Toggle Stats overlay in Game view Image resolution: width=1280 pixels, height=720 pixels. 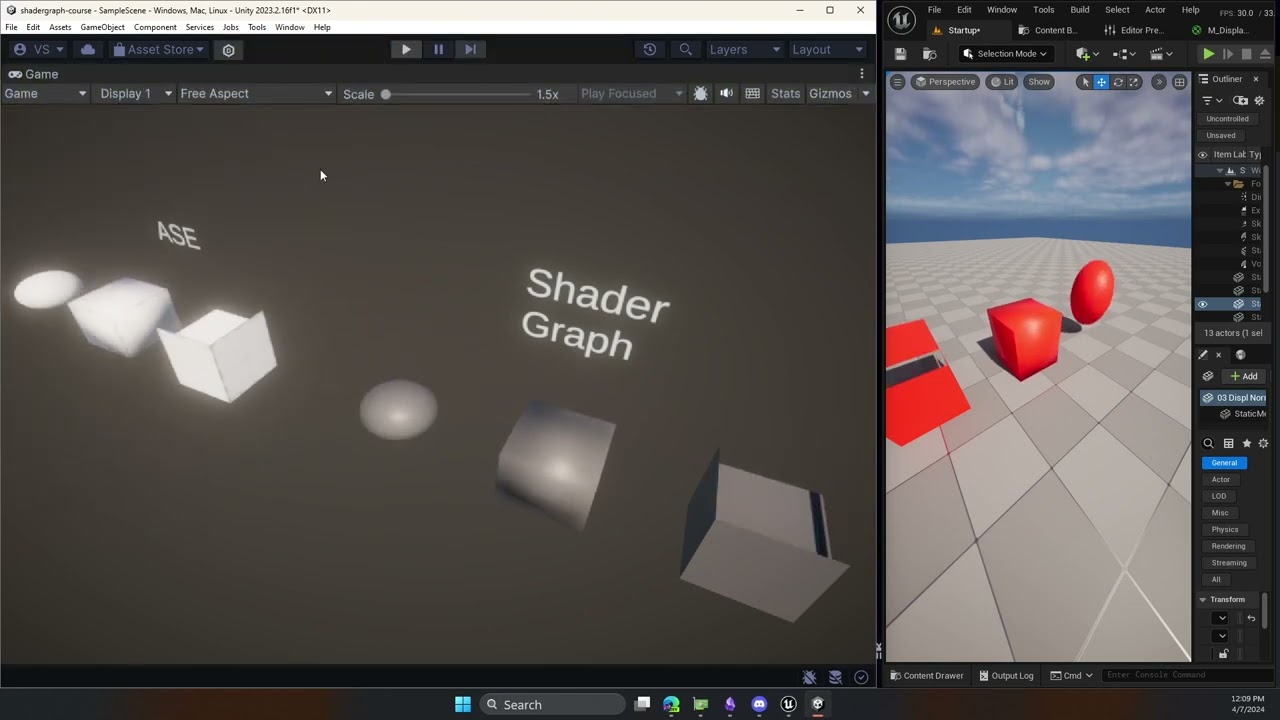[785, 93]
